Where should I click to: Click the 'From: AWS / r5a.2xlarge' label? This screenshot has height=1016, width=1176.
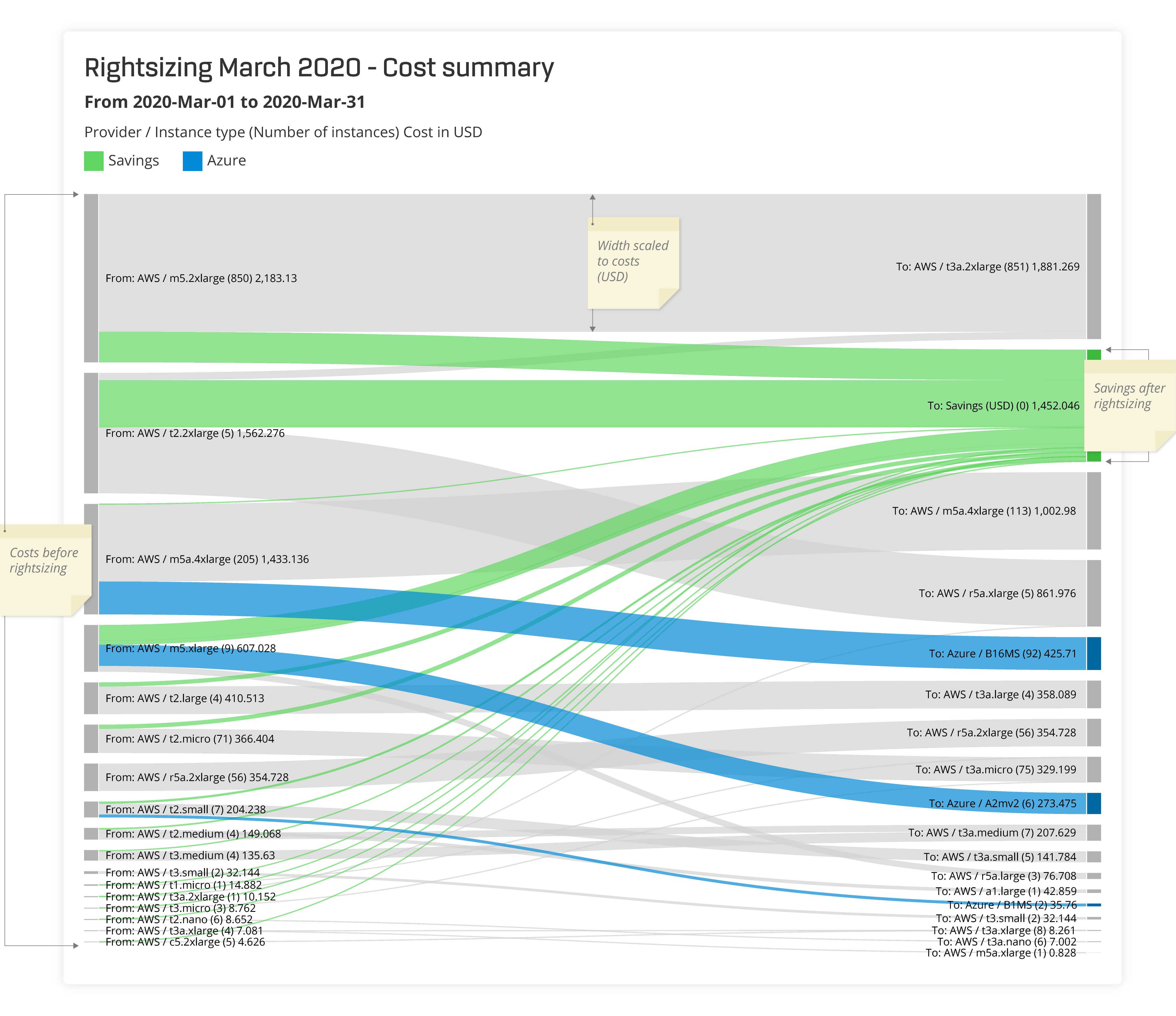point(197,777)
